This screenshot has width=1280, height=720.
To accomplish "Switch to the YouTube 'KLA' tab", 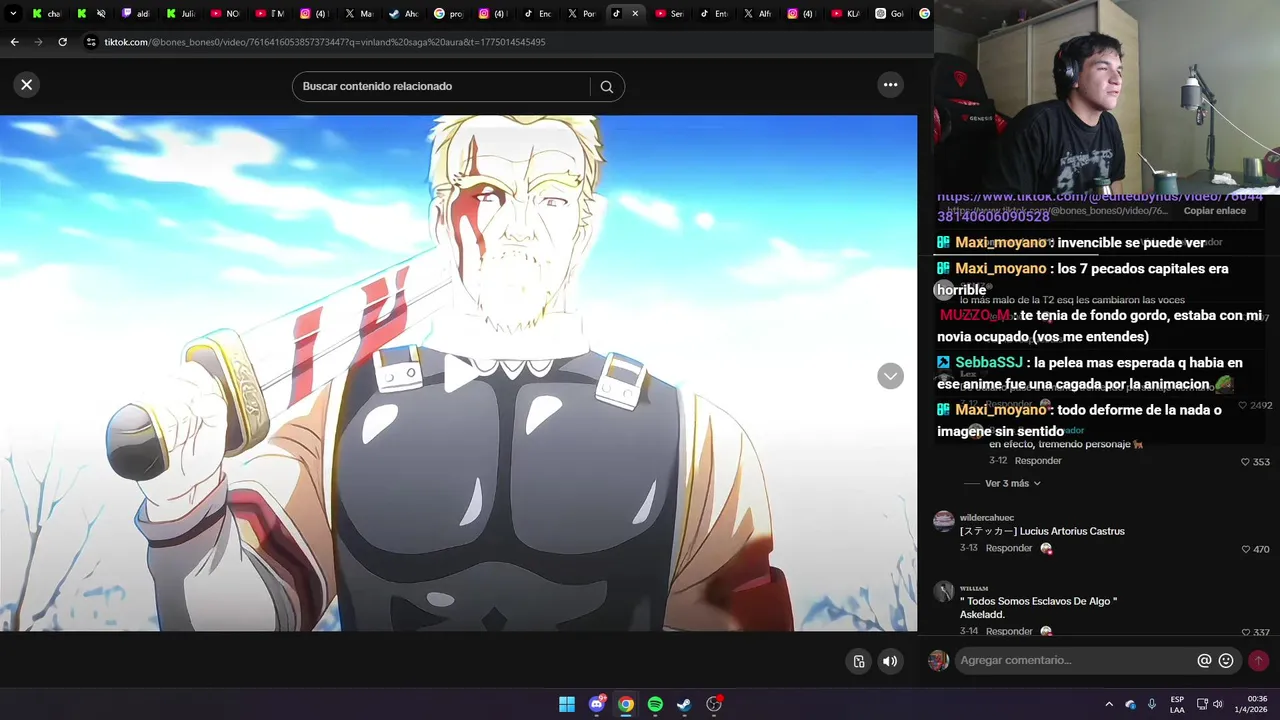I will click(846, 14).
